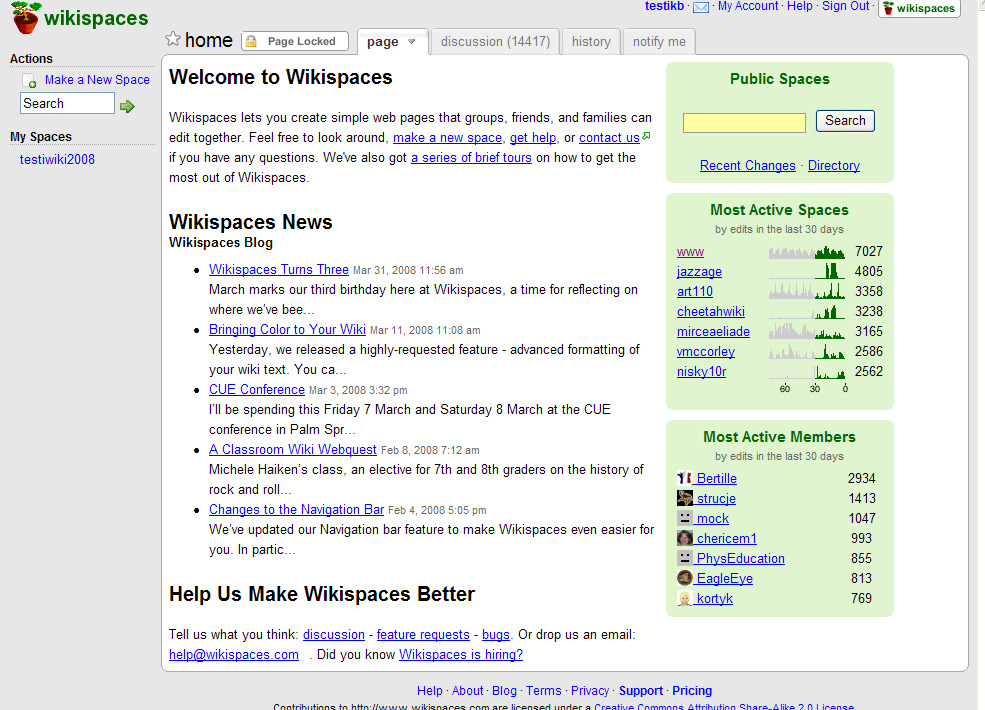This screenshot has width=985, height=710.
Task: Click the jazzage activity sparkline chart
Action: click(x=807, y=271)
